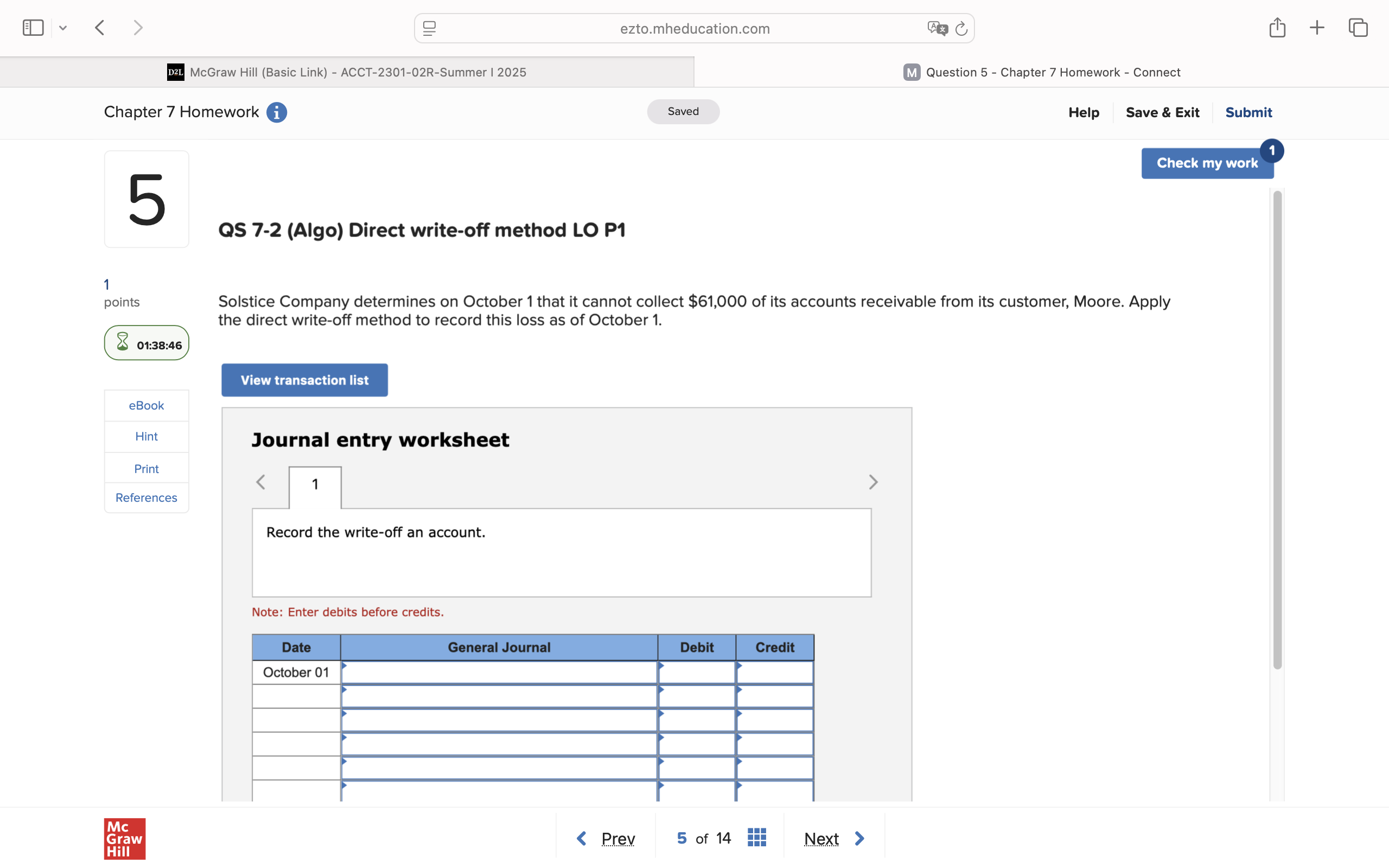The width and height of the screenshot is (1389, 868).
Task: Go to previous journal entry arrow
Action: coord(260,482)
